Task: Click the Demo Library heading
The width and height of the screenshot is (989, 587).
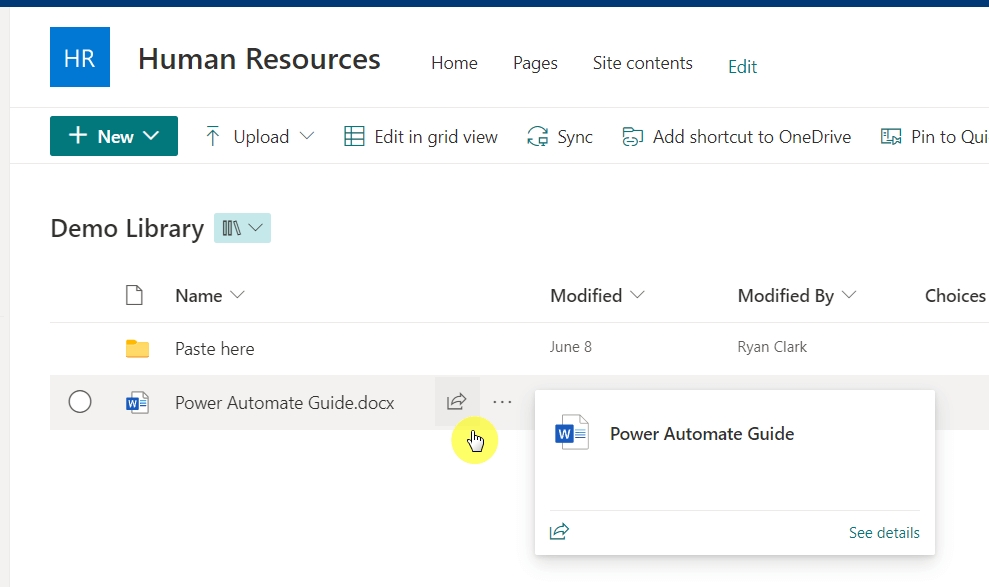Action: click(127, 228)
